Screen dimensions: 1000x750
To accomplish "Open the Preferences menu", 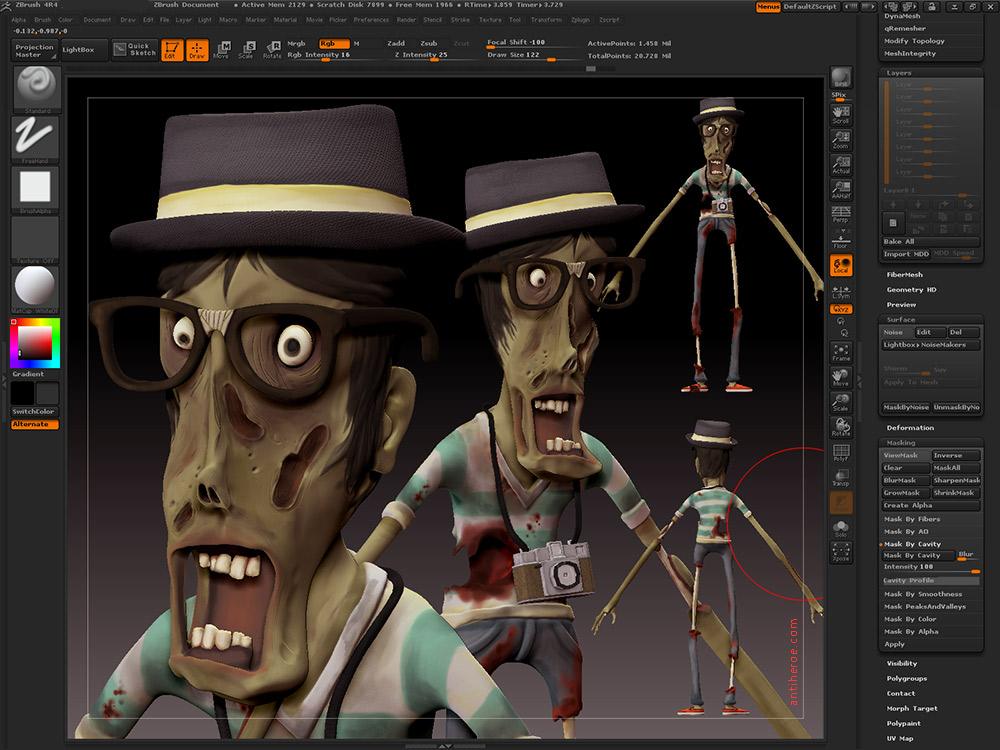I will tap(371, 20).
